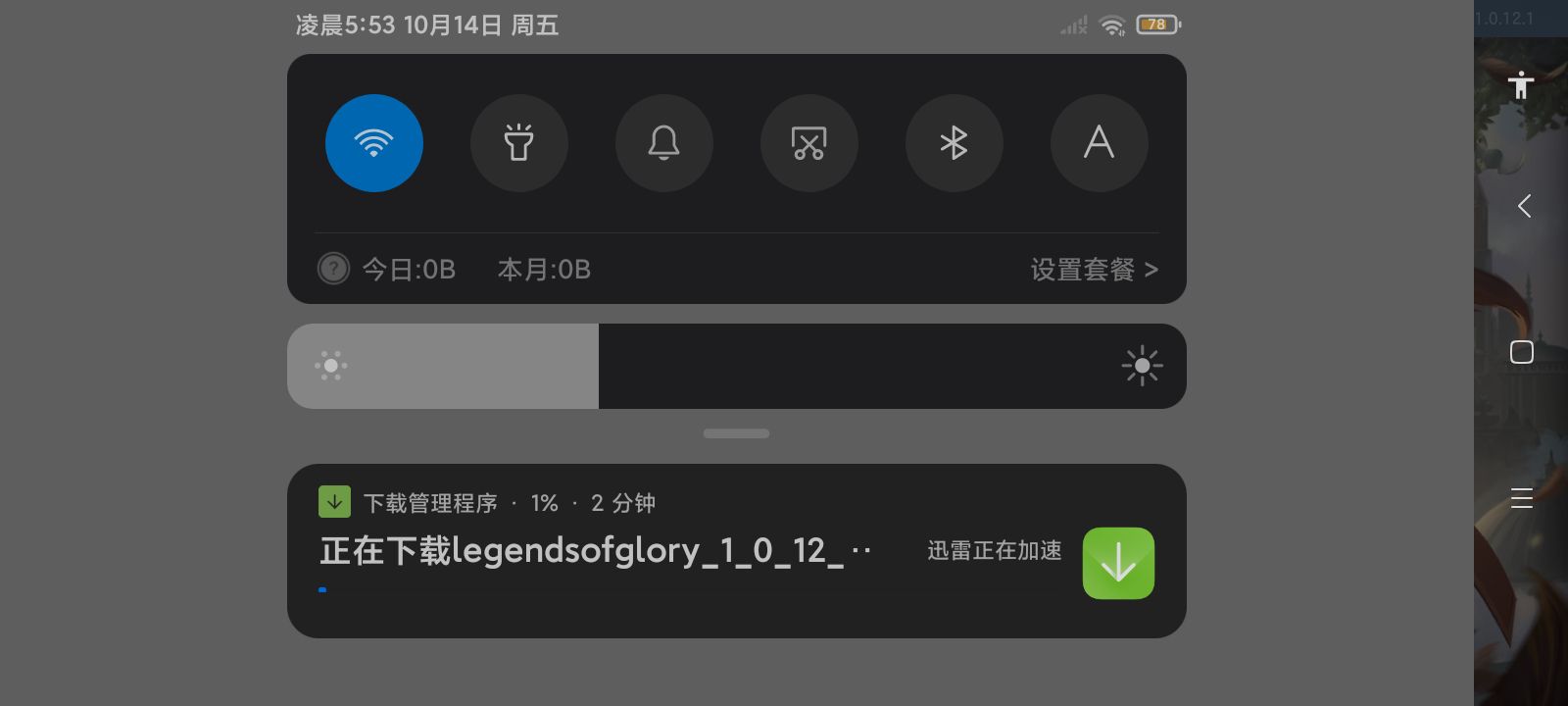This screenshot has height=706, width=1568.
Task: Tap the maximum brightness sun icon
Action: 1142,366
